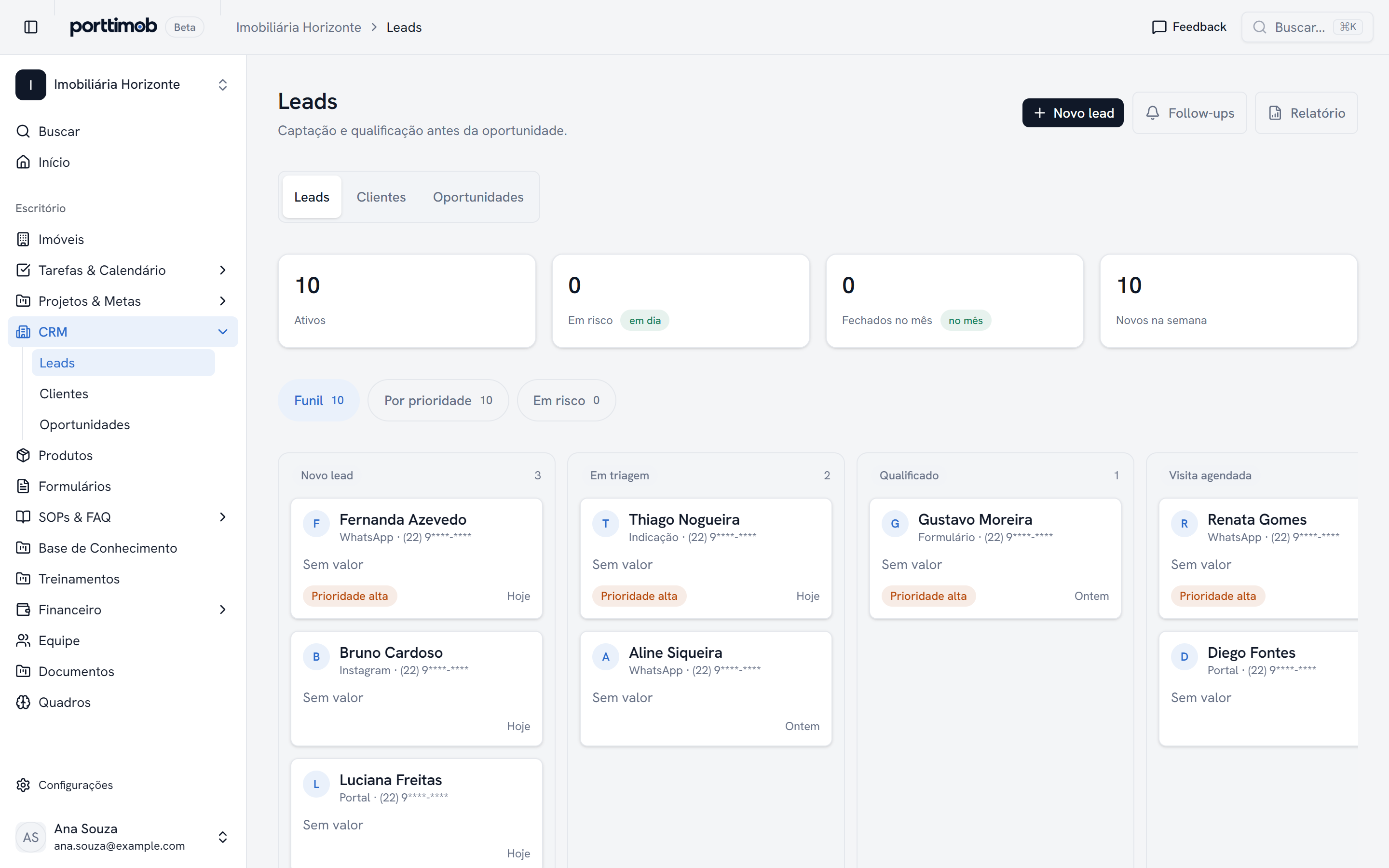Click the Formulários document icon
Image resolution: width=1389 pixels, height=868 pixels.
pyautogui.click(x=23, y=486)
